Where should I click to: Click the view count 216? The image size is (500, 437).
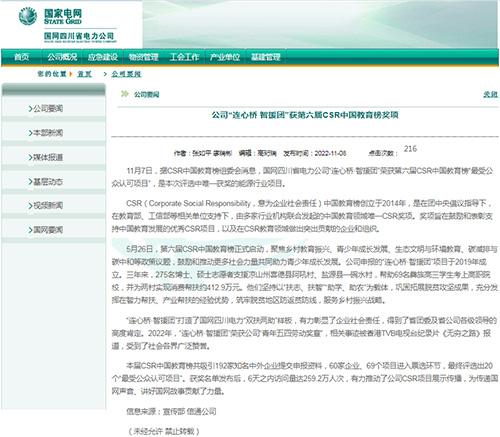[410, 149]
